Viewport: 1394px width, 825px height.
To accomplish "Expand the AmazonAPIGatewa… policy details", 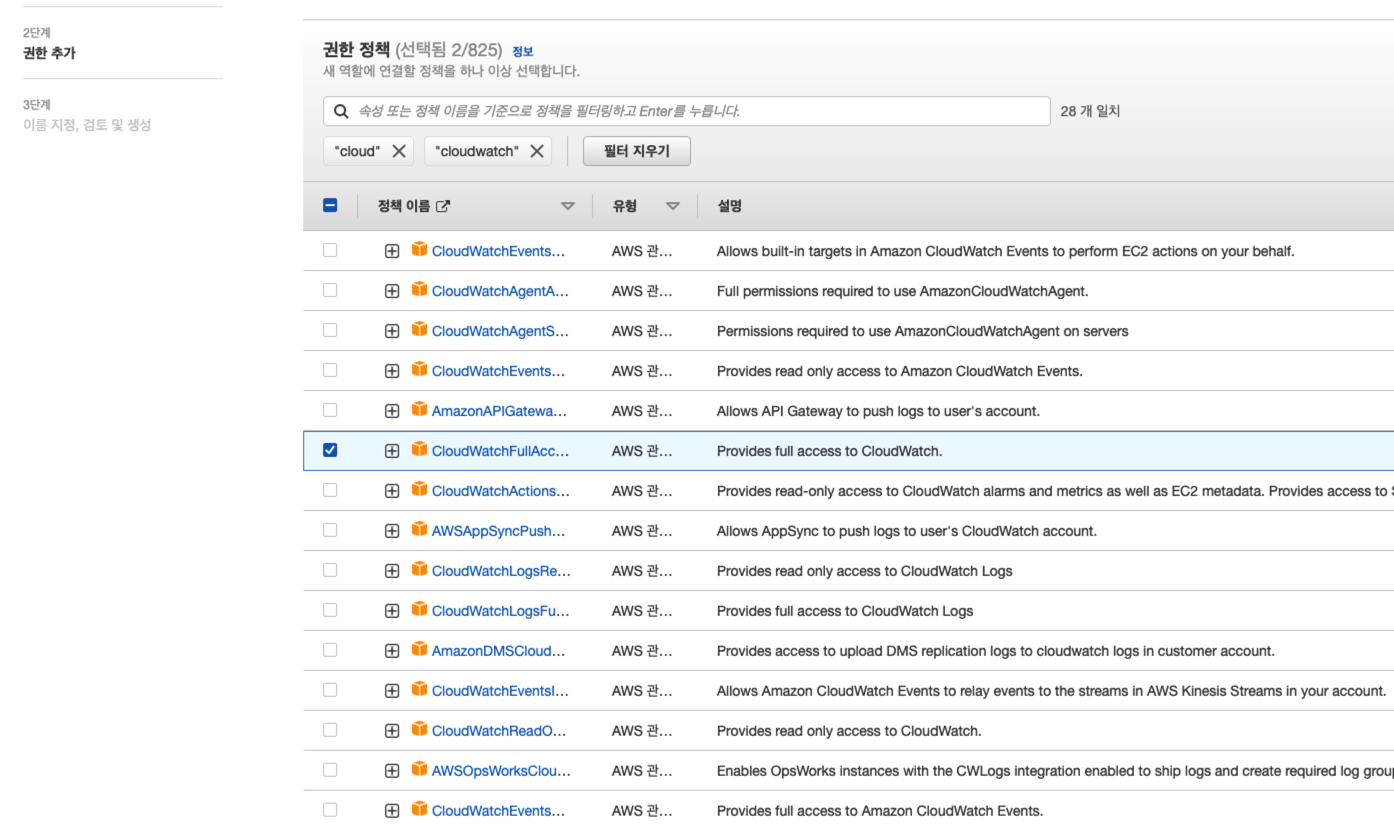I will click(x=392, y=411).
